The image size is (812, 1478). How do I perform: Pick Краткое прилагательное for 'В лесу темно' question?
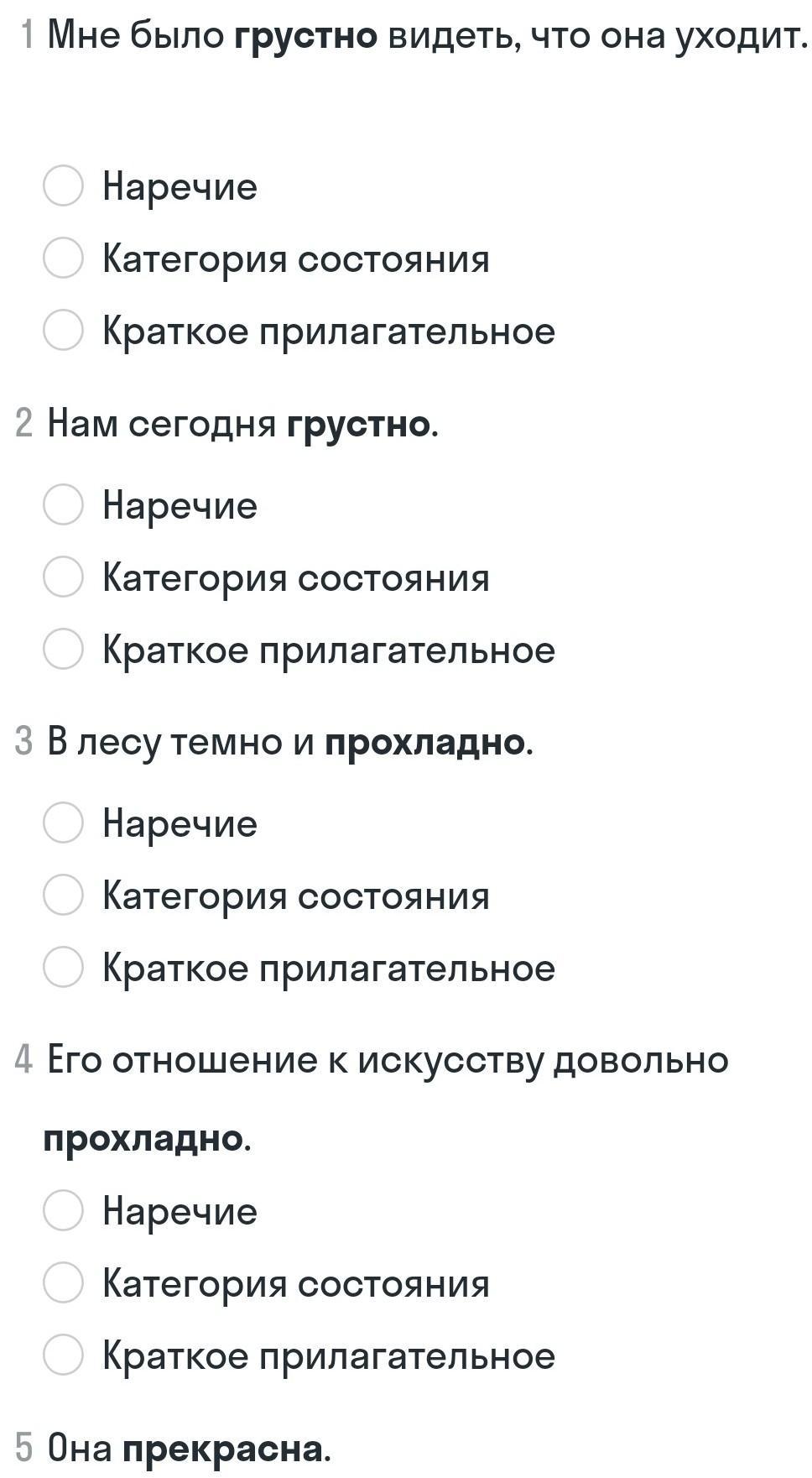click(63, 967)
